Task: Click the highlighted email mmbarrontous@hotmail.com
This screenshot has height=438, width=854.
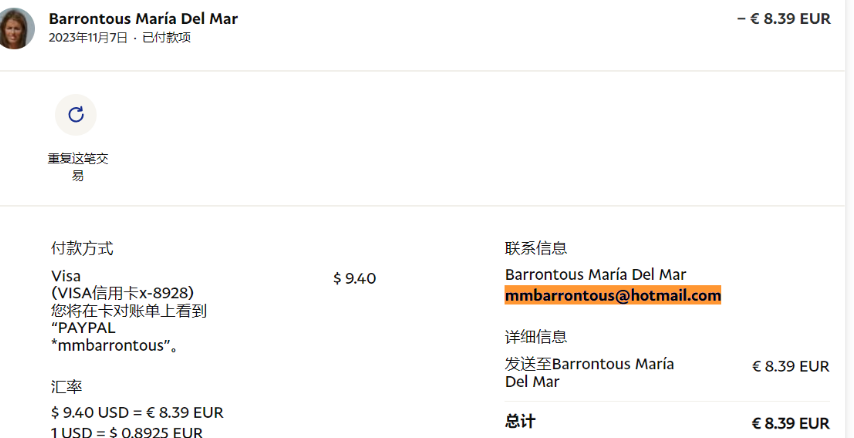Action: click(x=613, y=295)
